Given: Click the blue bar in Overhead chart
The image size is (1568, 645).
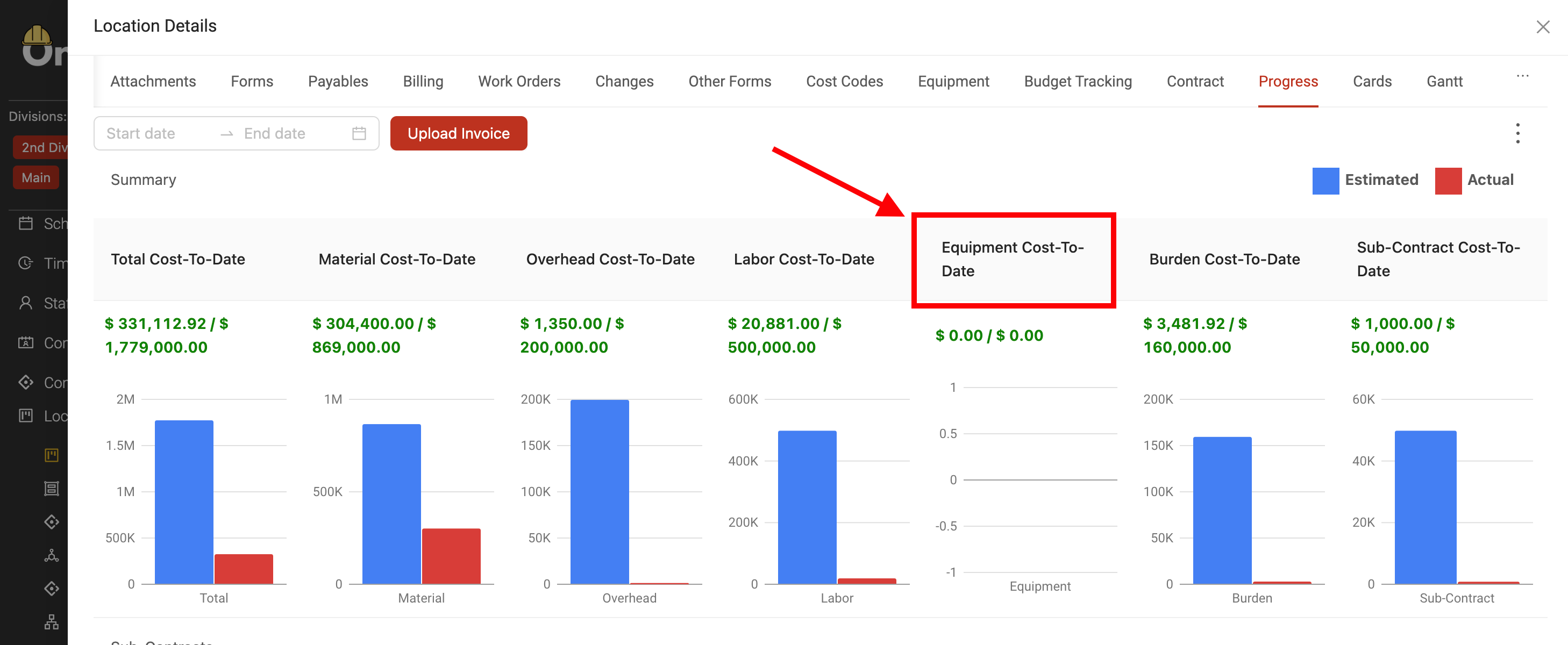Looking at the screenshot, I should click(600, 492).
